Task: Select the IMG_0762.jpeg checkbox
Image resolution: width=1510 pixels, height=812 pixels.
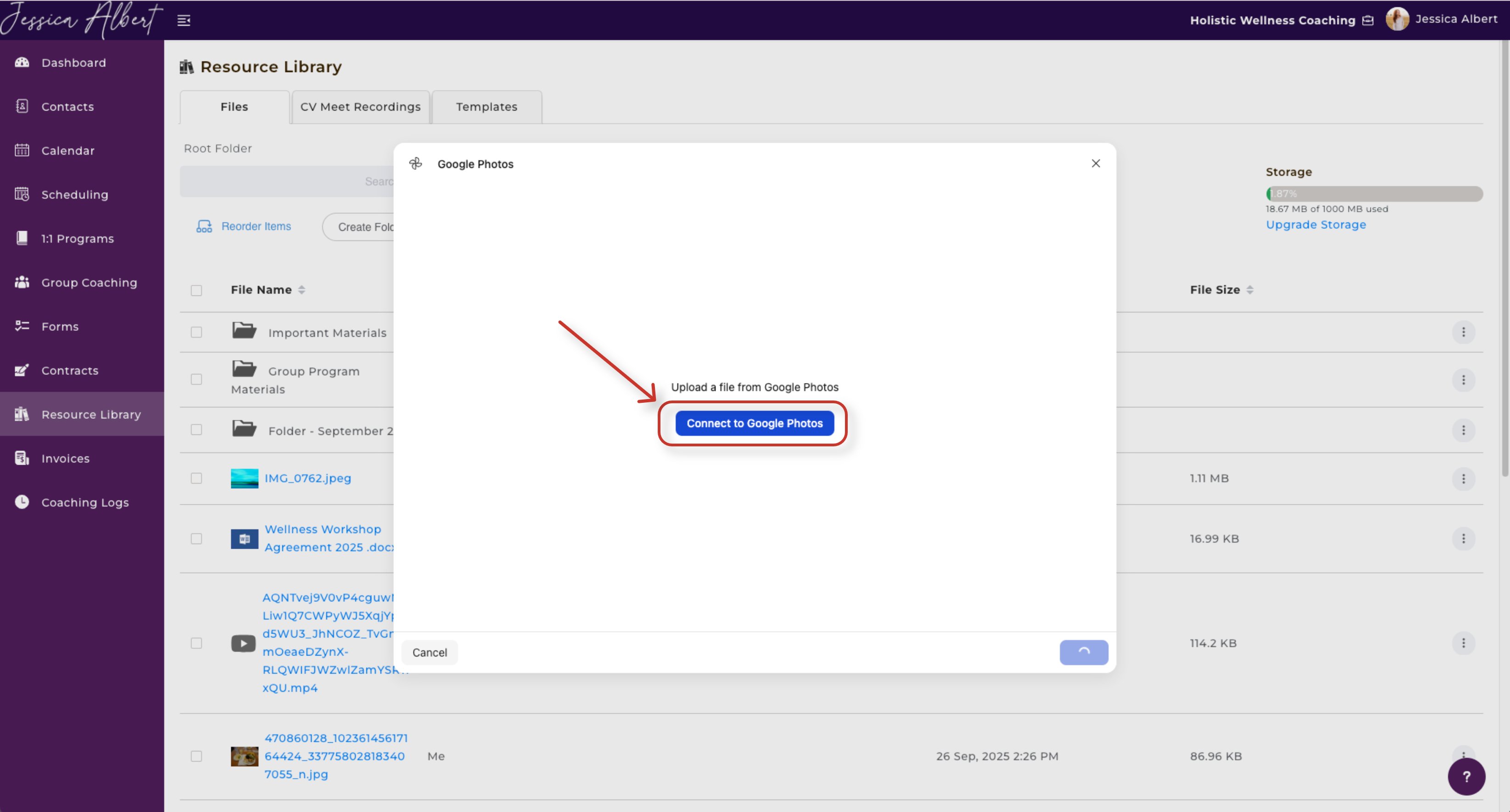Action: [196, 478]
